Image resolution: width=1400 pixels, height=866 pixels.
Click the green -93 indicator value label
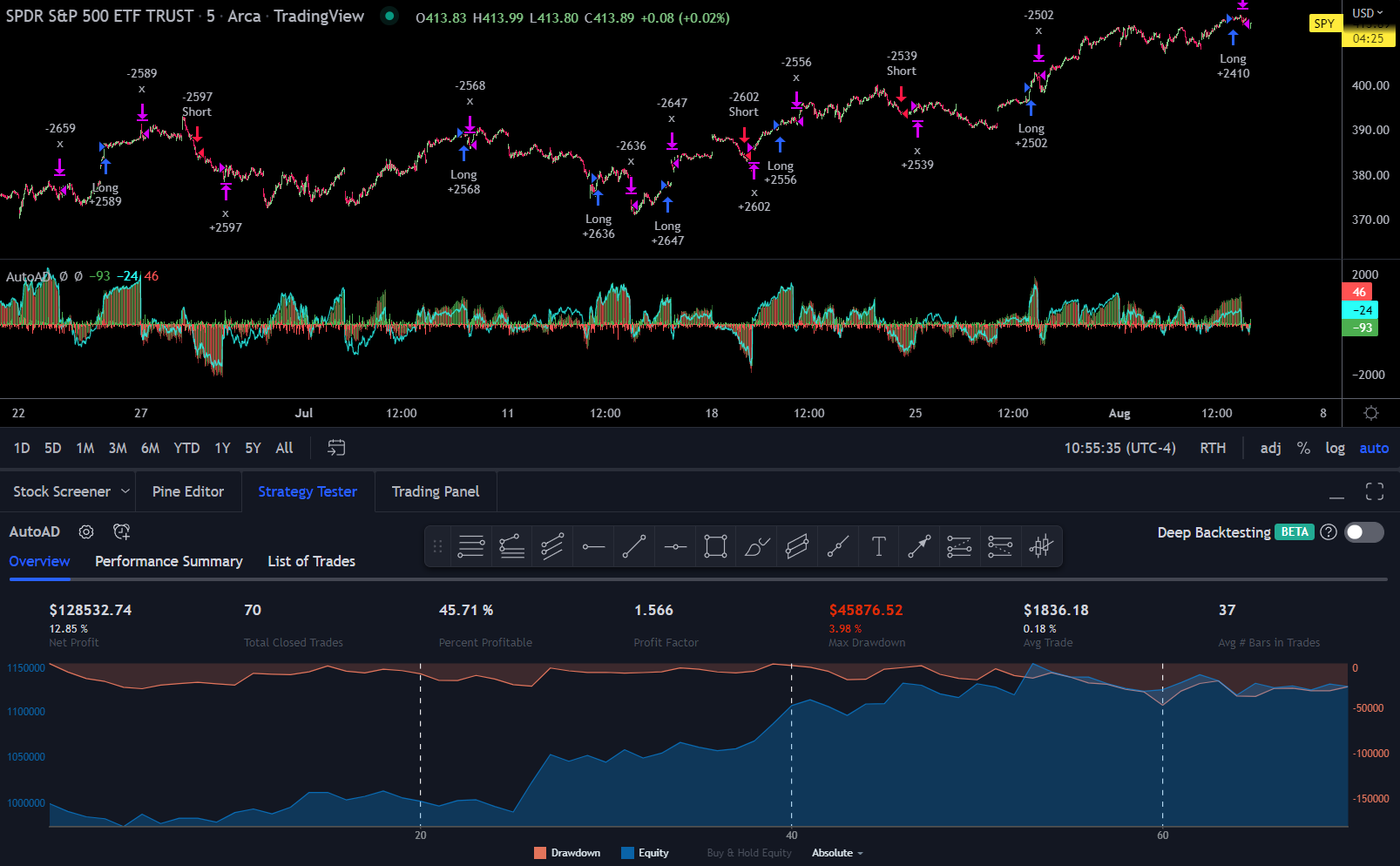[1360, 328]
